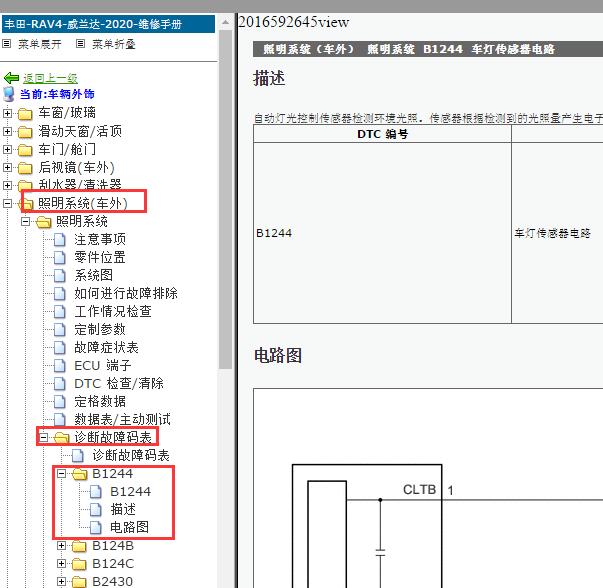Click the B1244 cell in DTC table

pos(382,233)
